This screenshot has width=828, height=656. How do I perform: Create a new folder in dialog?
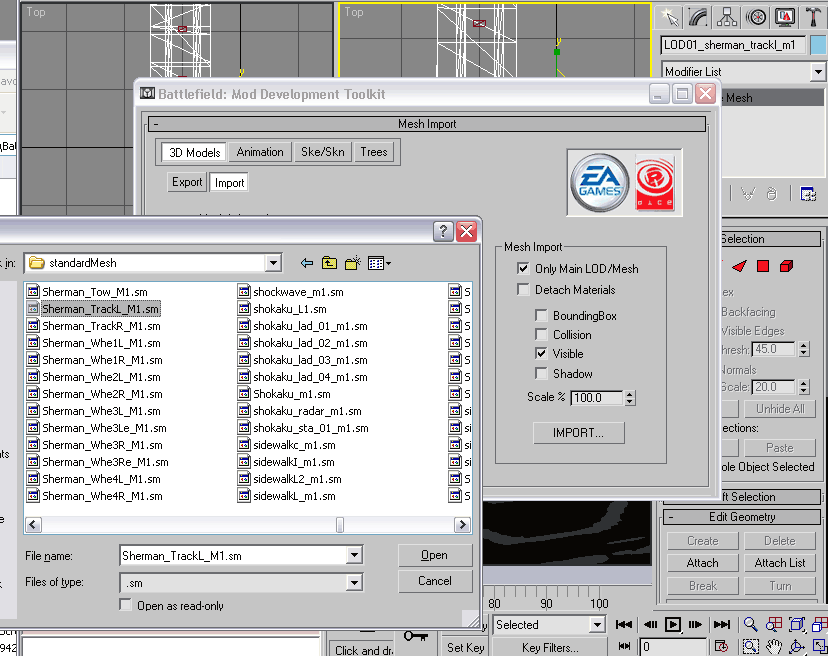353,263
